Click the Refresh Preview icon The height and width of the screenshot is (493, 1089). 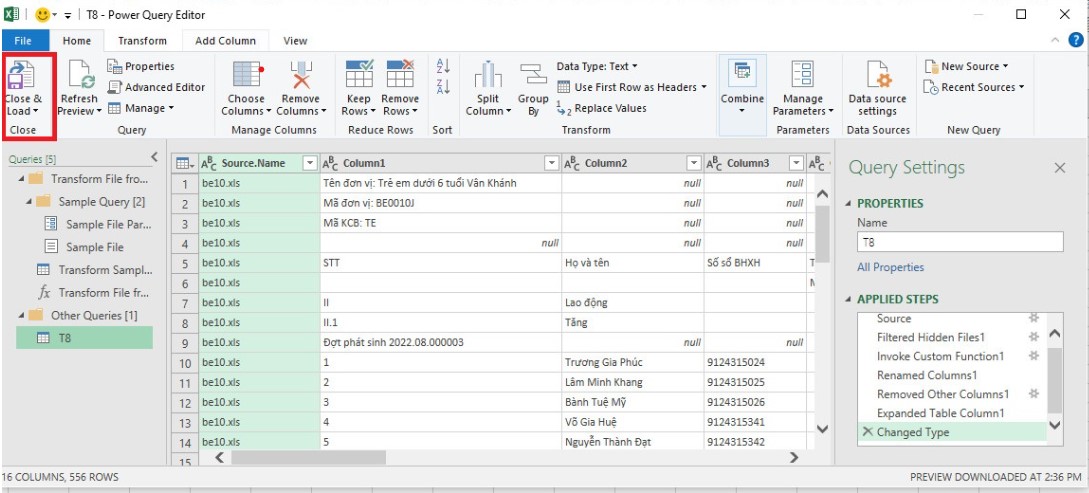[x=81, y=75]
